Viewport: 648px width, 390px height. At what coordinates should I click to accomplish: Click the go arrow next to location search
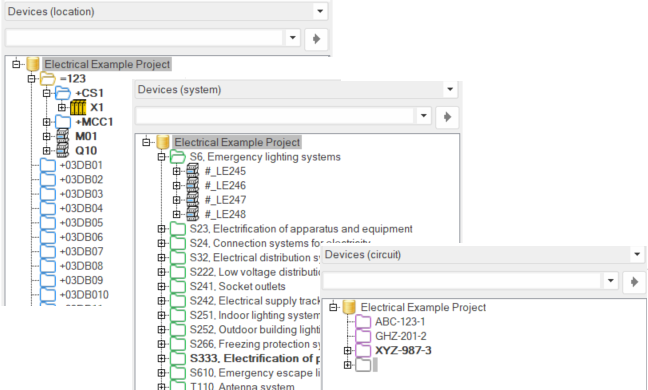(x=316, y=39)
